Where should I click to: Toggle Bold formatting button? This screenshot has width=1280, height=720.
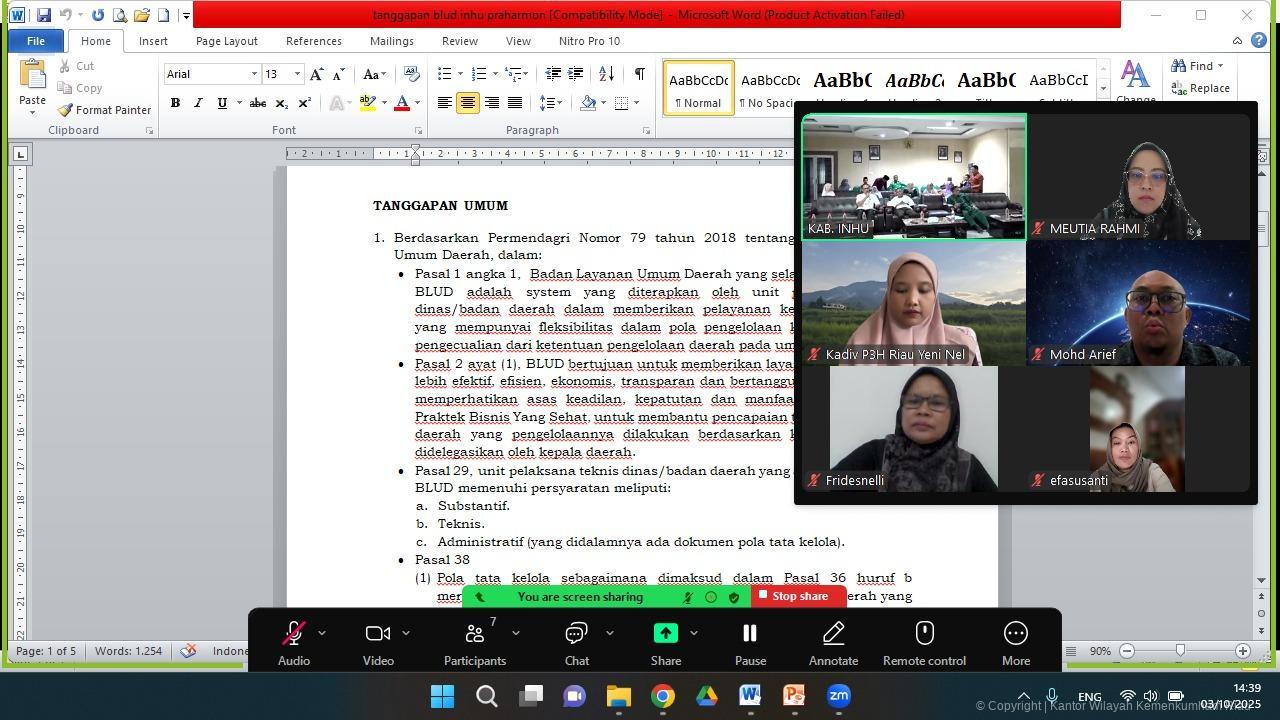pyautogui.click(x=175, y=103)
